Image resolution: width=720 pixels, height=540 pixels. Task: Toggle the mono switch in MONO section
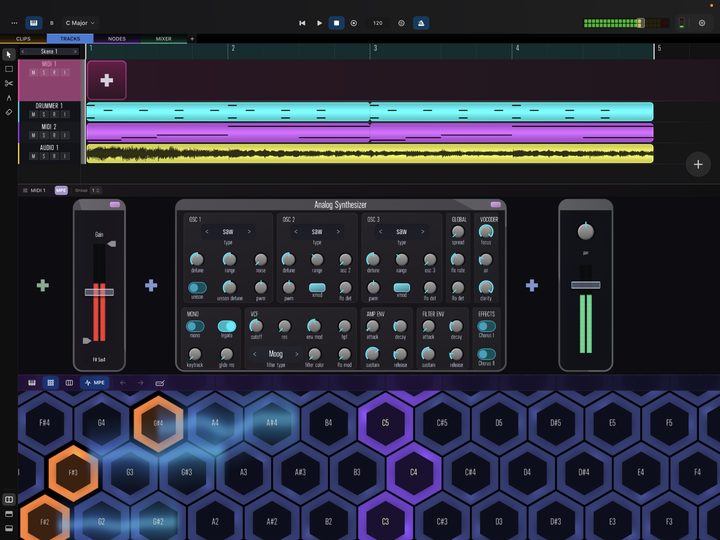click(x=195, y=326)
